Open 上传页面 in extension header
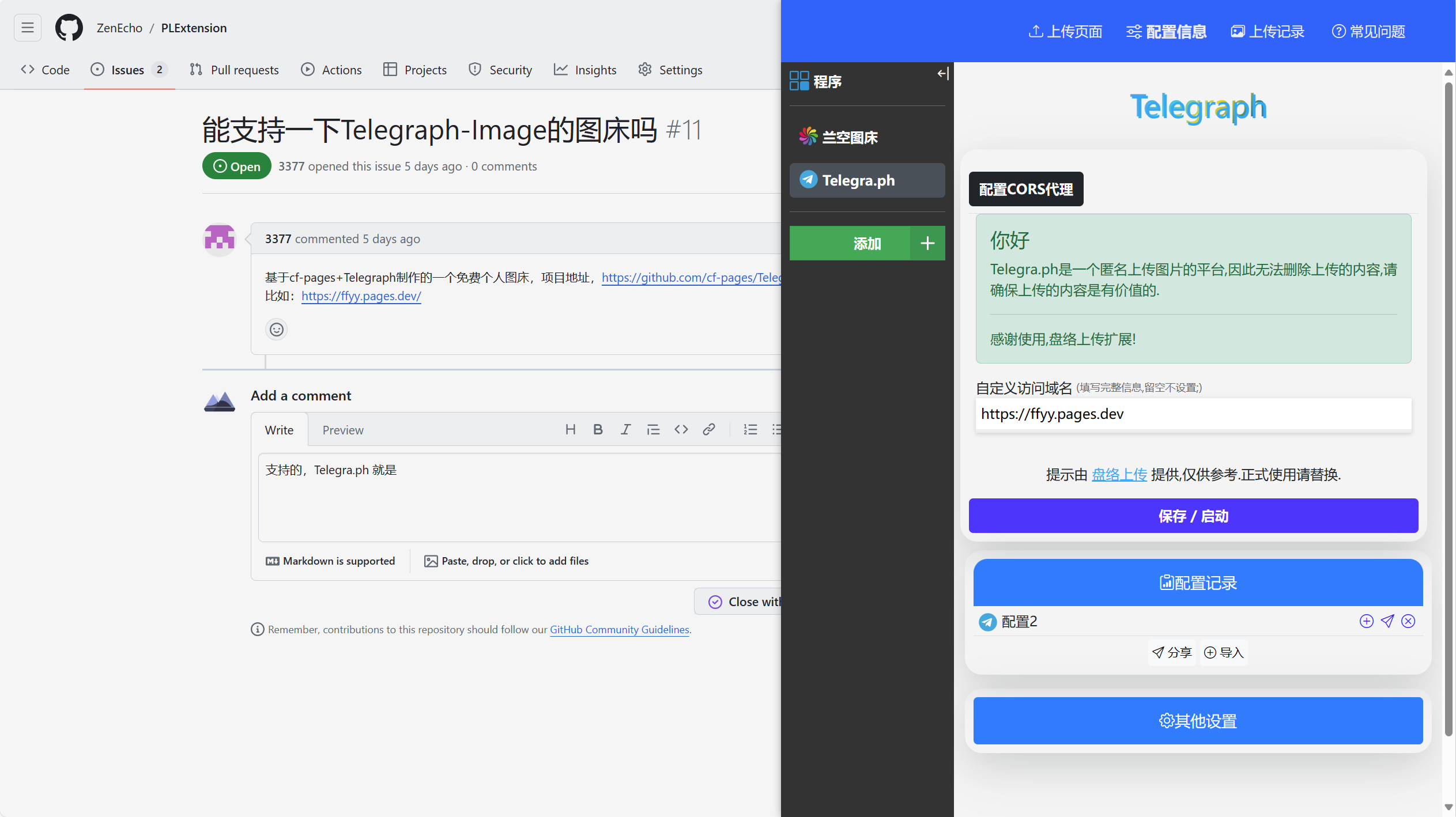The image size is (1456, 817). pos(1065,31)
